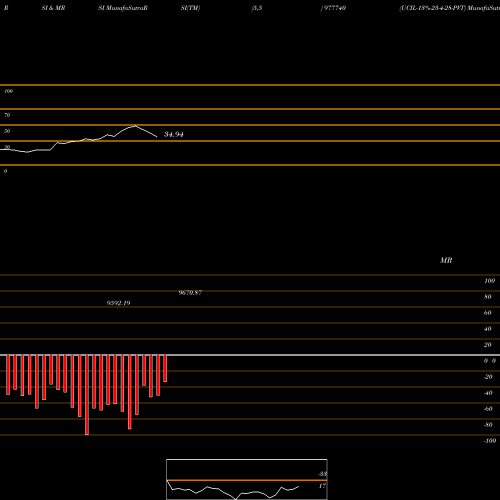Click the MR panel title label
The height and width of the screenshot is (500, 500).
click(x=446, y=260)
